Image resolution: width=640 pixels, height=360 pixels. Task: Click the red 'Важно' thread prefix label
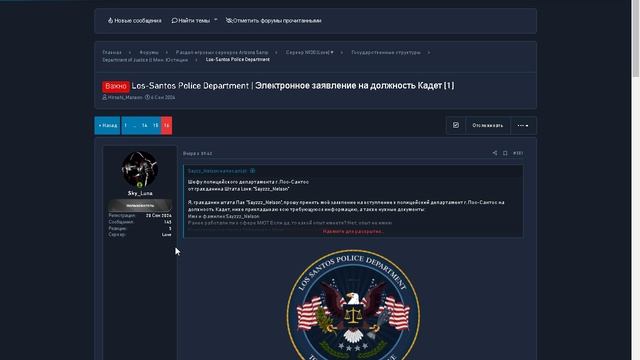[x=116, y=86]
